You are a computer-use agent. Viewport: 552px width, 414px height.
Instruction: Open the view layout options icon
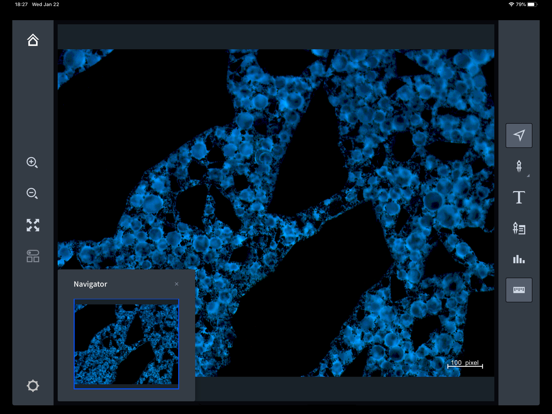(33, 256)
